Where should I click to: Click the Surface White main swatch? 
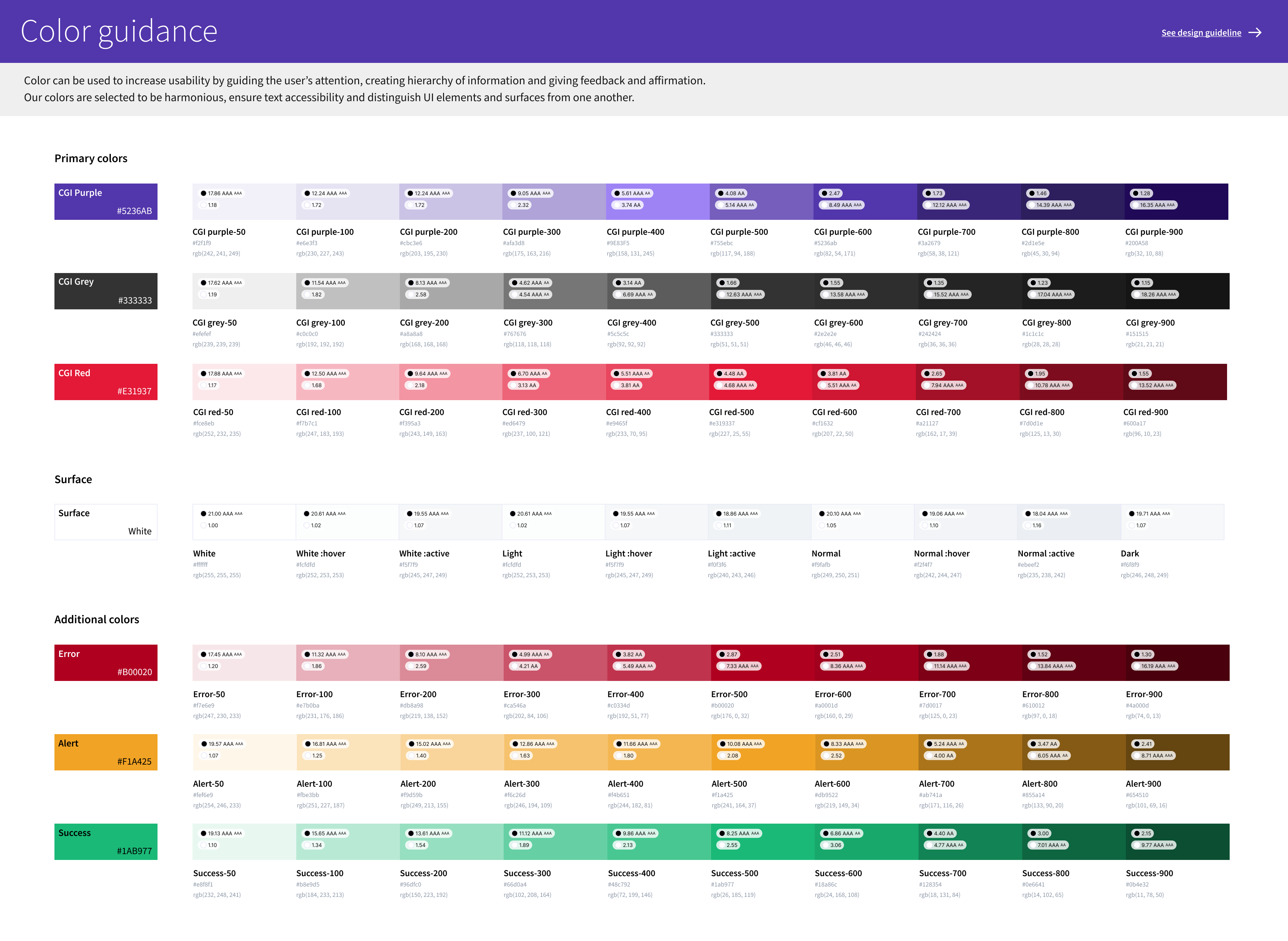pyautogui.click(x=106, y=522)
